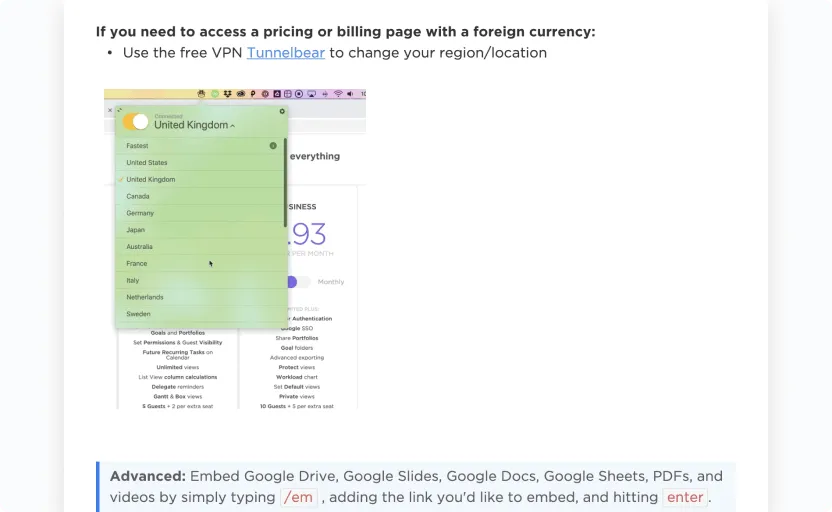Image resolution: width=832 pixels, height=512 pixels.
Task: Click the expand arrows icon on VPN panel
Action: [x=120, y=110]
